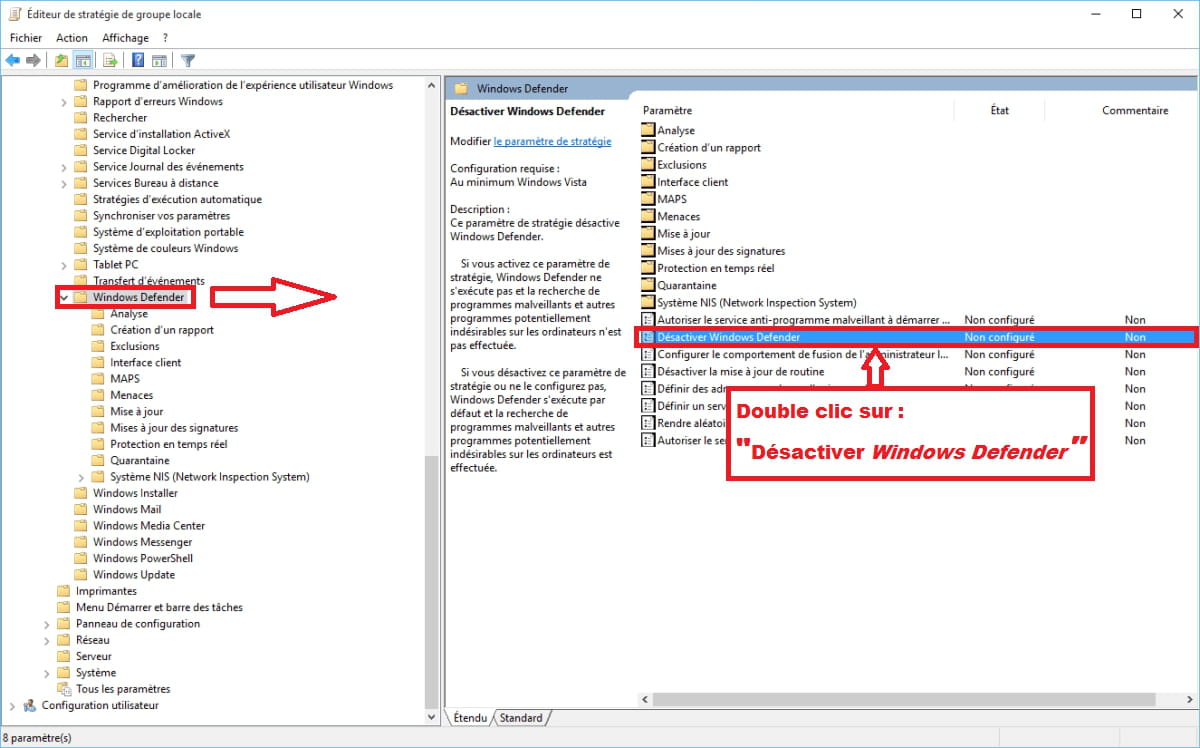Click the folder icon of Exclusions in settings list

[648, 164]
